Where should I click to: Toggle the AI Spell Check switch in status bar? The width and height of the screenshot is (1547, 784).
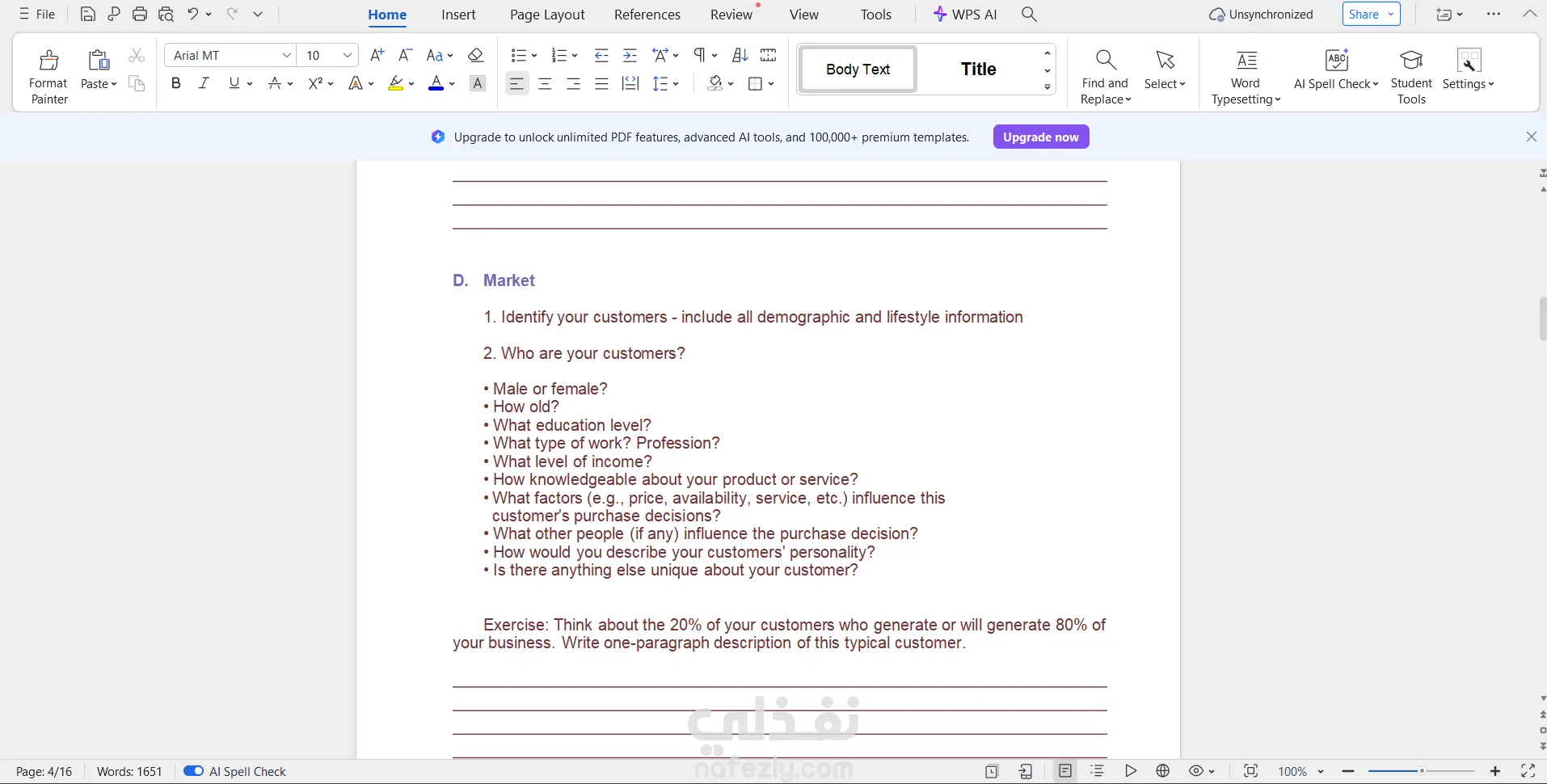click(x=193, y=771)
